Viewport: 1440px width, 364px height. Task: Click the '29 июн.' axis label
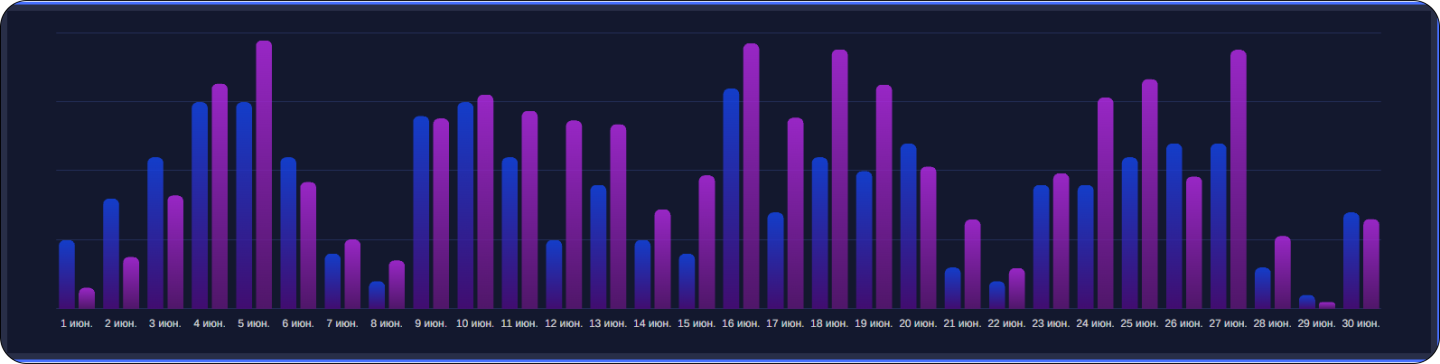[1317, 324]
